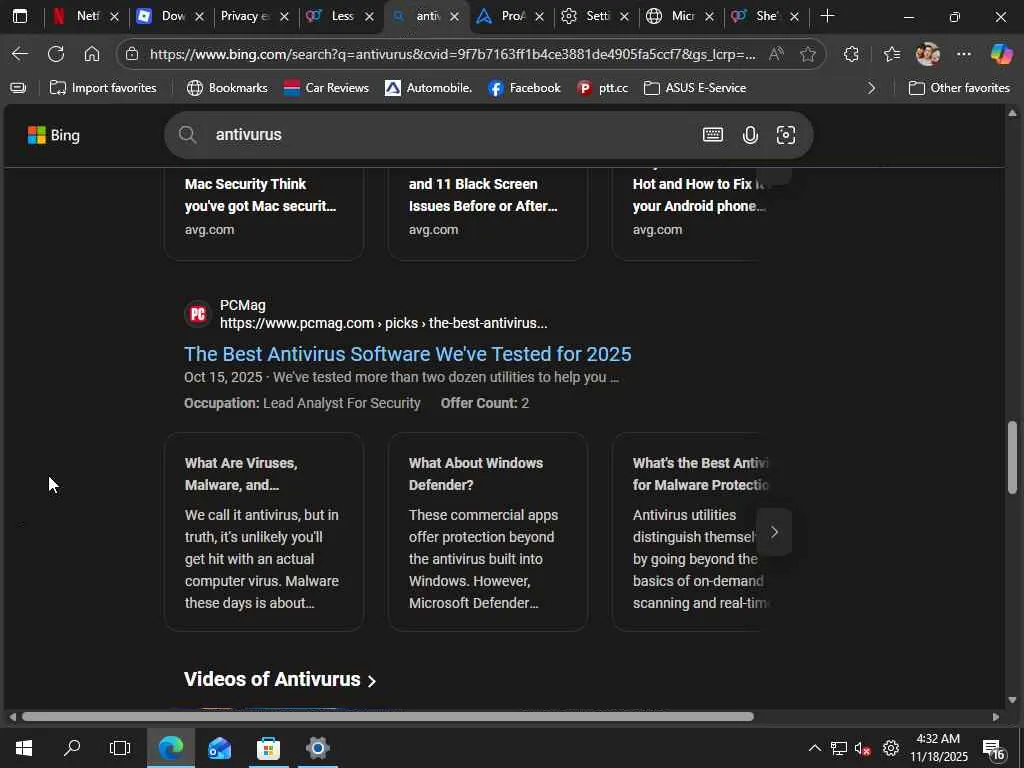Open the Extensions puzzle icon

click(851, 54)
